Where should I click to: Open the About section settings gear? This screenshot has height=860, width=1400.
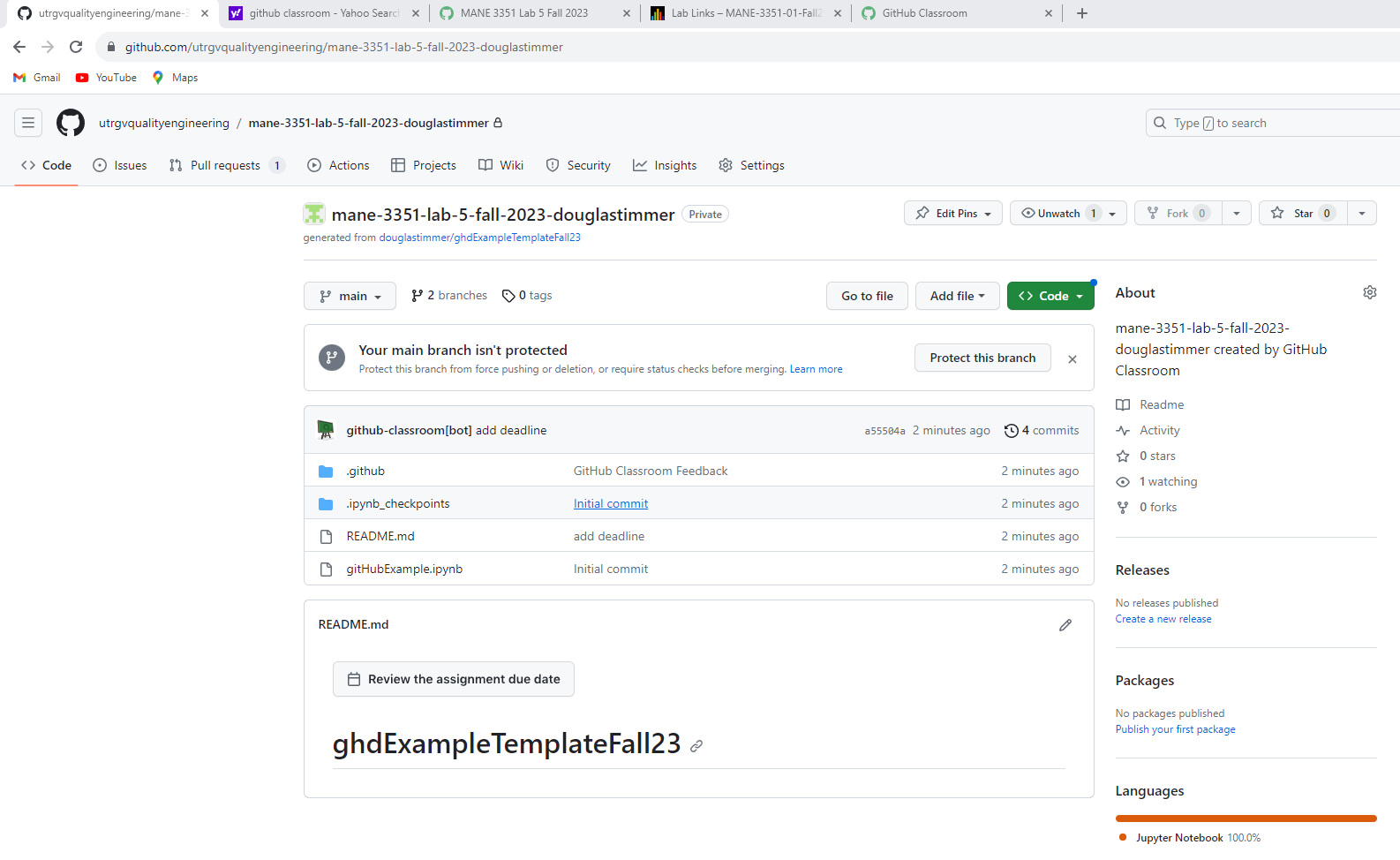click(1369, 292)
